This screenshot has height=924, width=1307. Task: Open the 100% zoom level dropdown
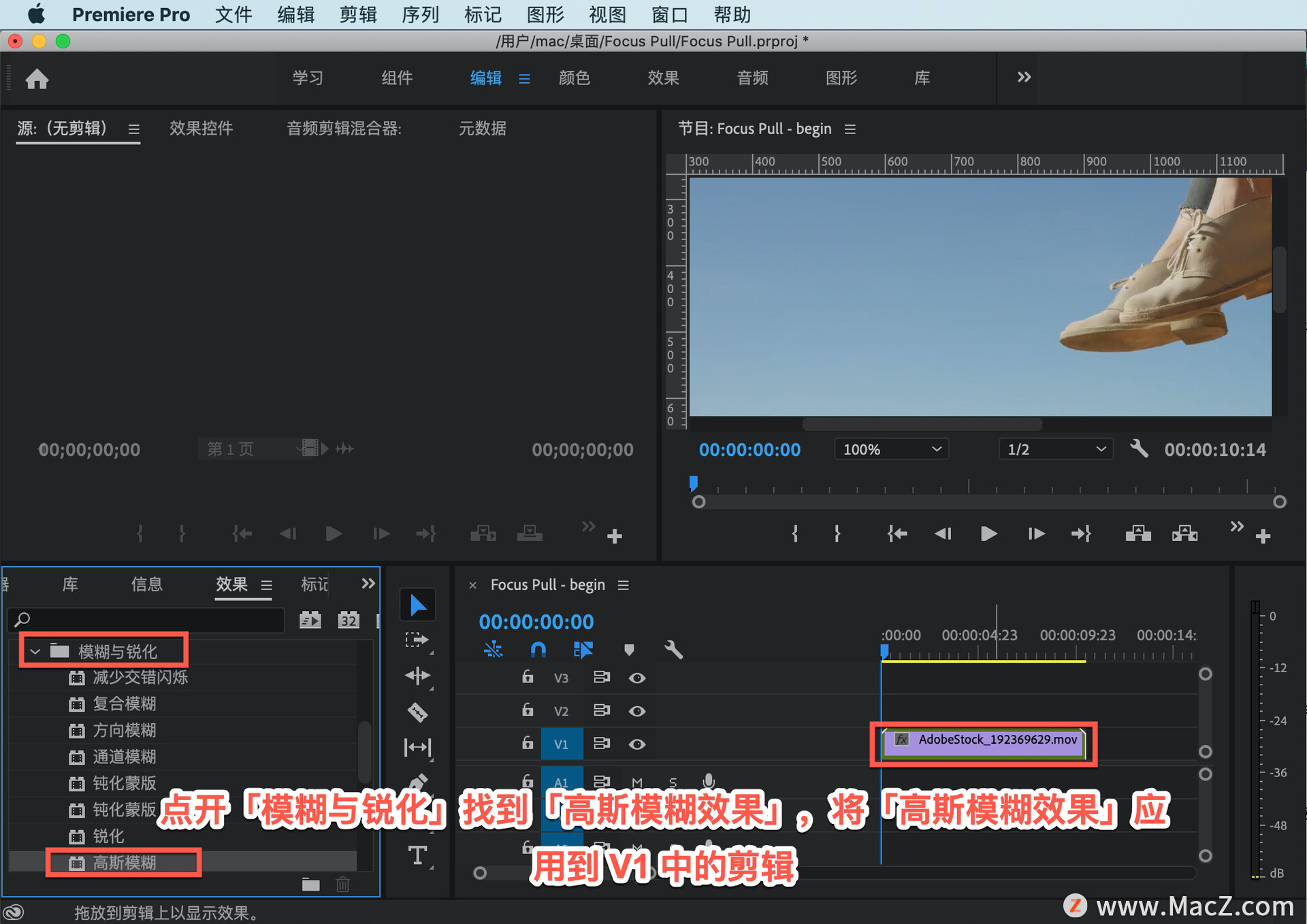pyautogui.click(x=892, y=449)
